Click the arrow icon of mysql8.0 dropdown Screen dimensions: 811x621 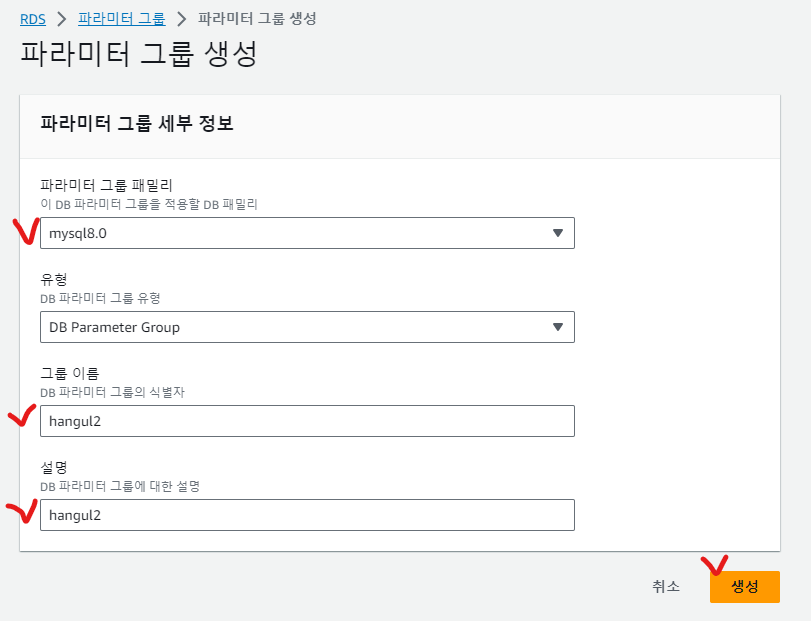(558, 233)
